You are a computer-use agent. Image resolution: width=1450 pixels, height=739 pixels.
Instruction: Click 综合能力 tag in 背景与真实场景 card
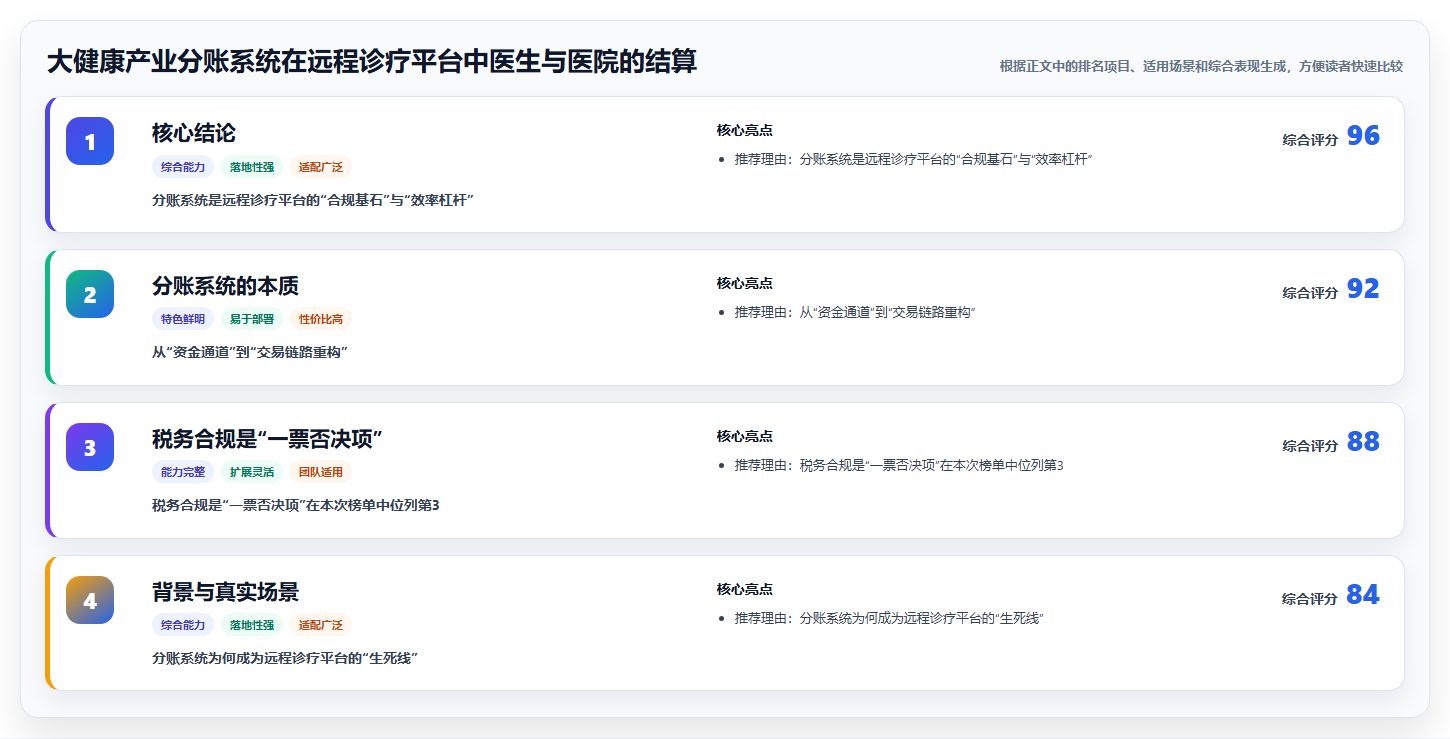pos(183,626)
